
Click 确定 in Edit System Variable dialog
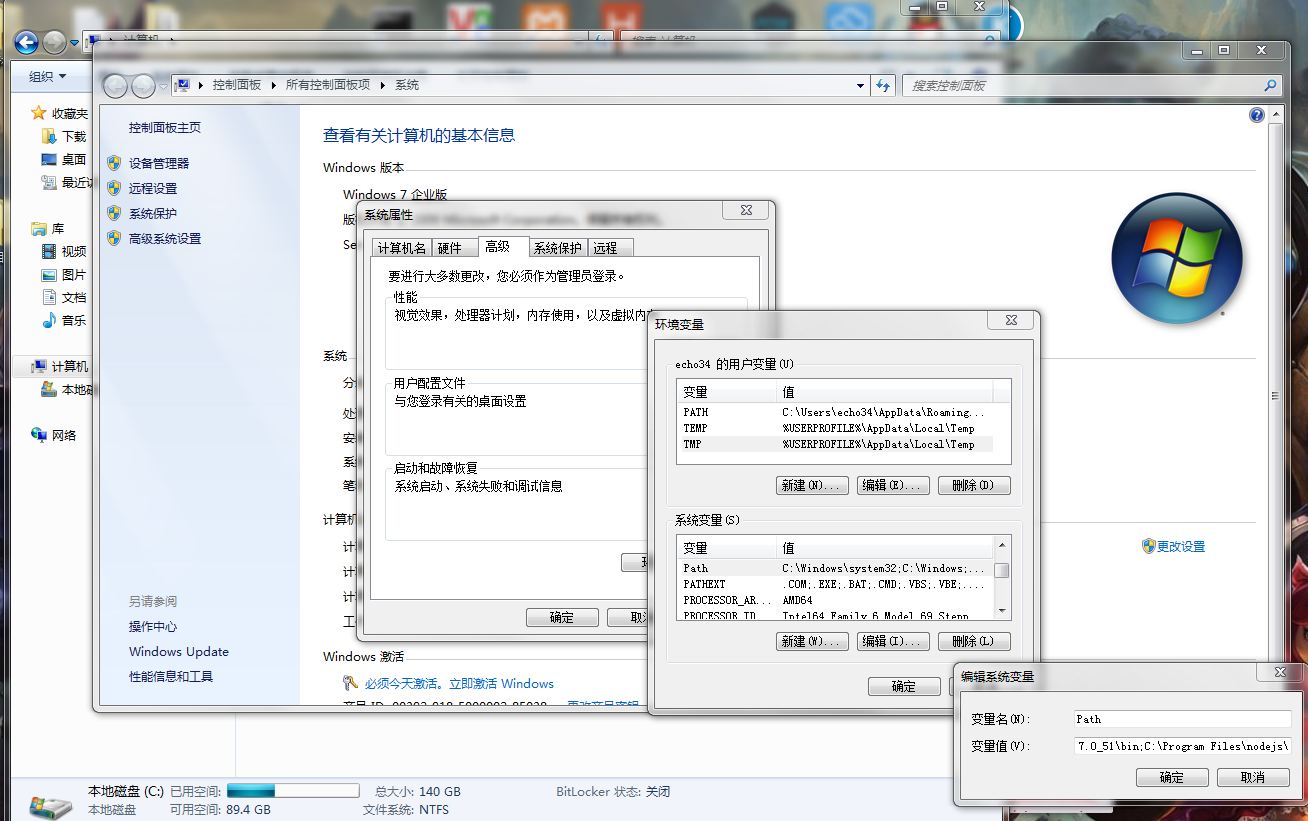(x=1172, y=777)
